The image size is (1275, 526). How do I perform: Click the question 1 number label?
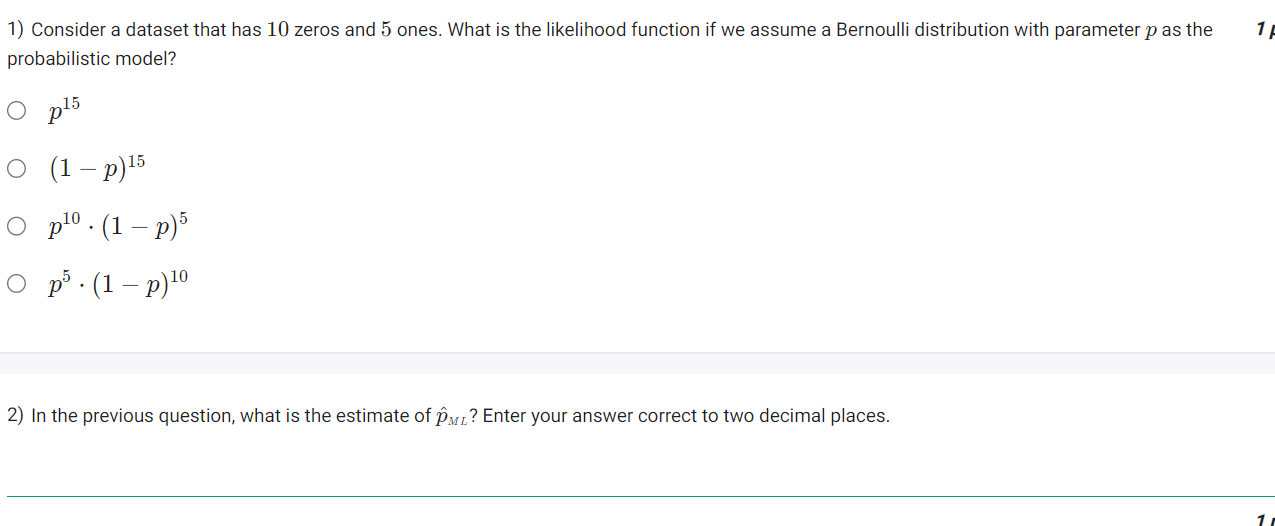16,30
